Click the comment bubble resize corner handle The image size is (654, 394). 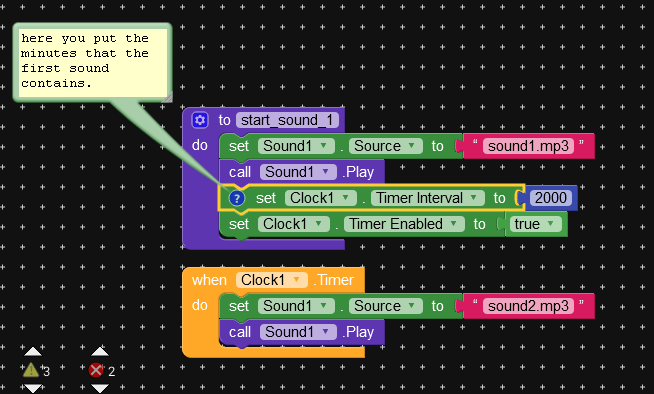point(167,98)
